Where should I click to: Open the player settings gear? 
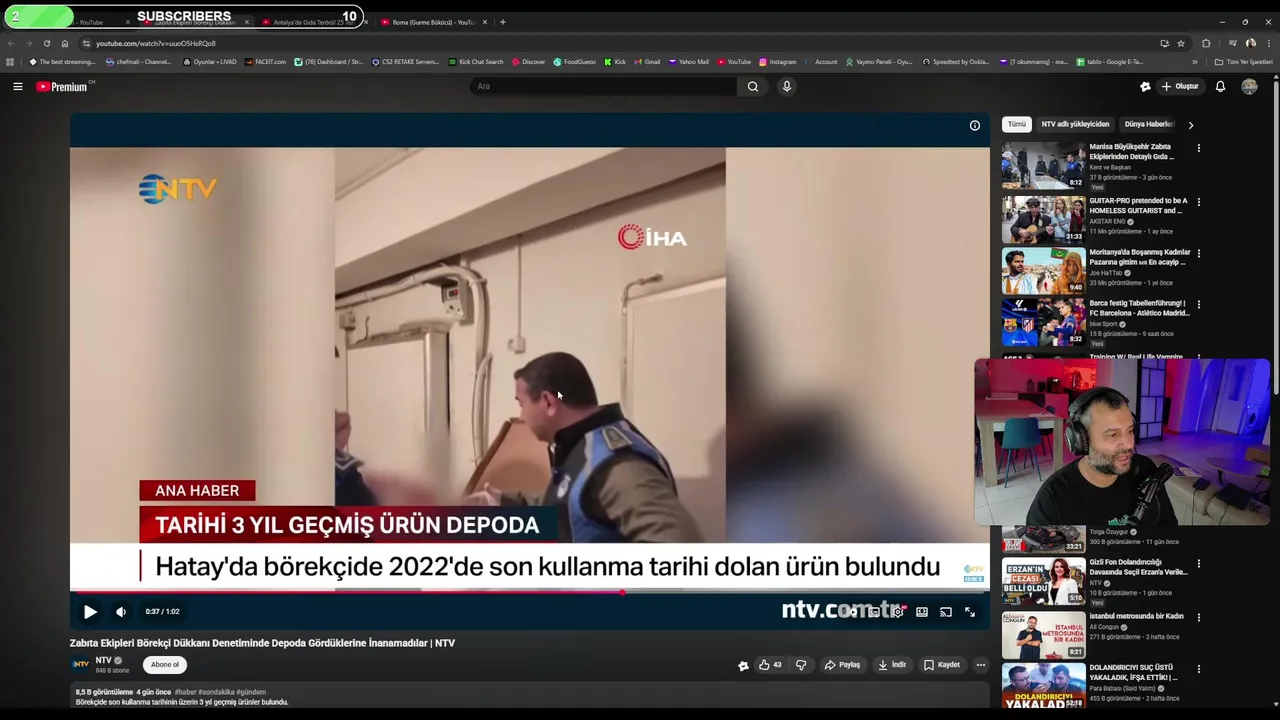point(897,612)
